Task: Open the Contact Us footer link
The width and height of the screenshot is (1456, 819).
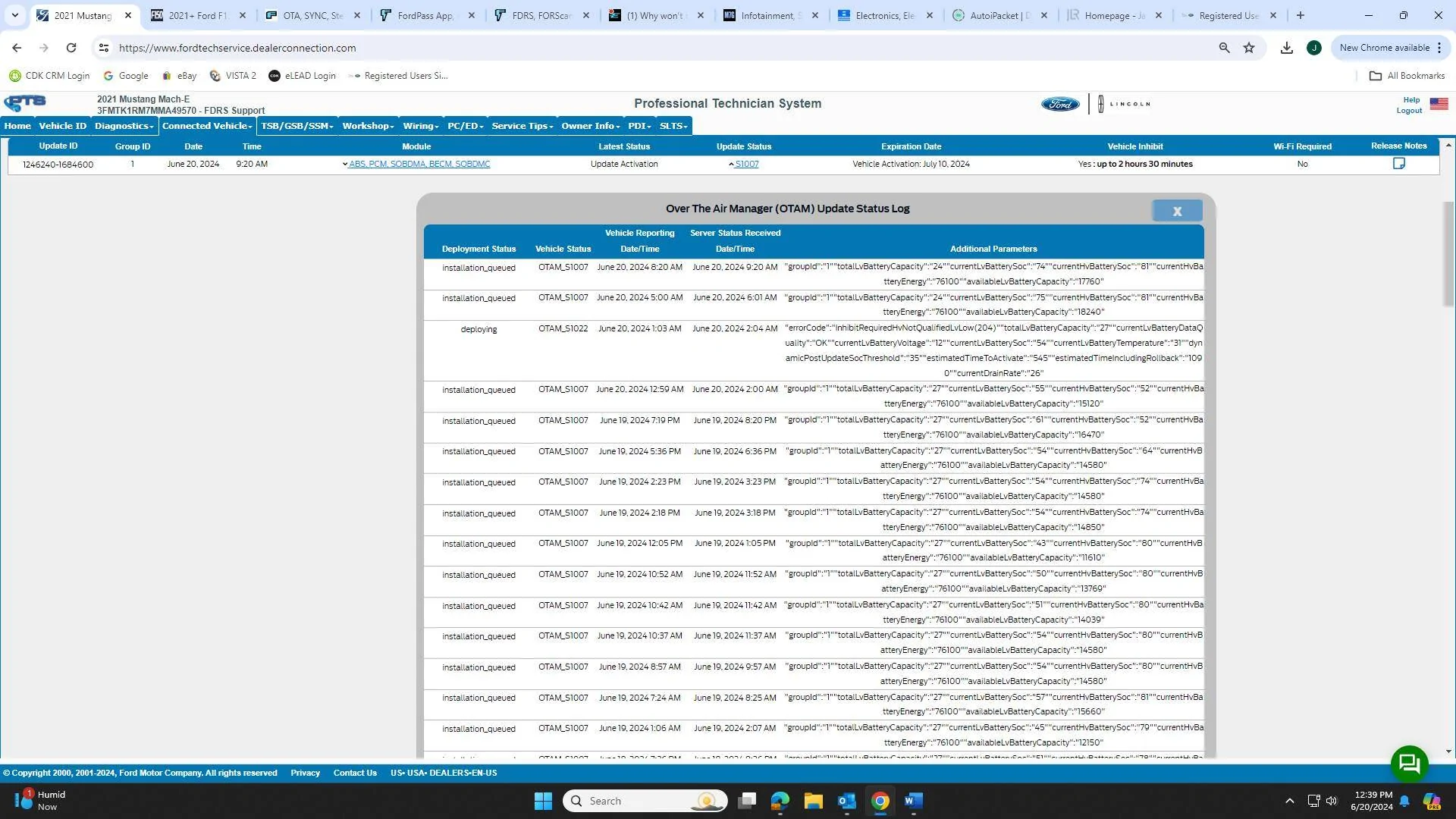Action: pos(355,773)
